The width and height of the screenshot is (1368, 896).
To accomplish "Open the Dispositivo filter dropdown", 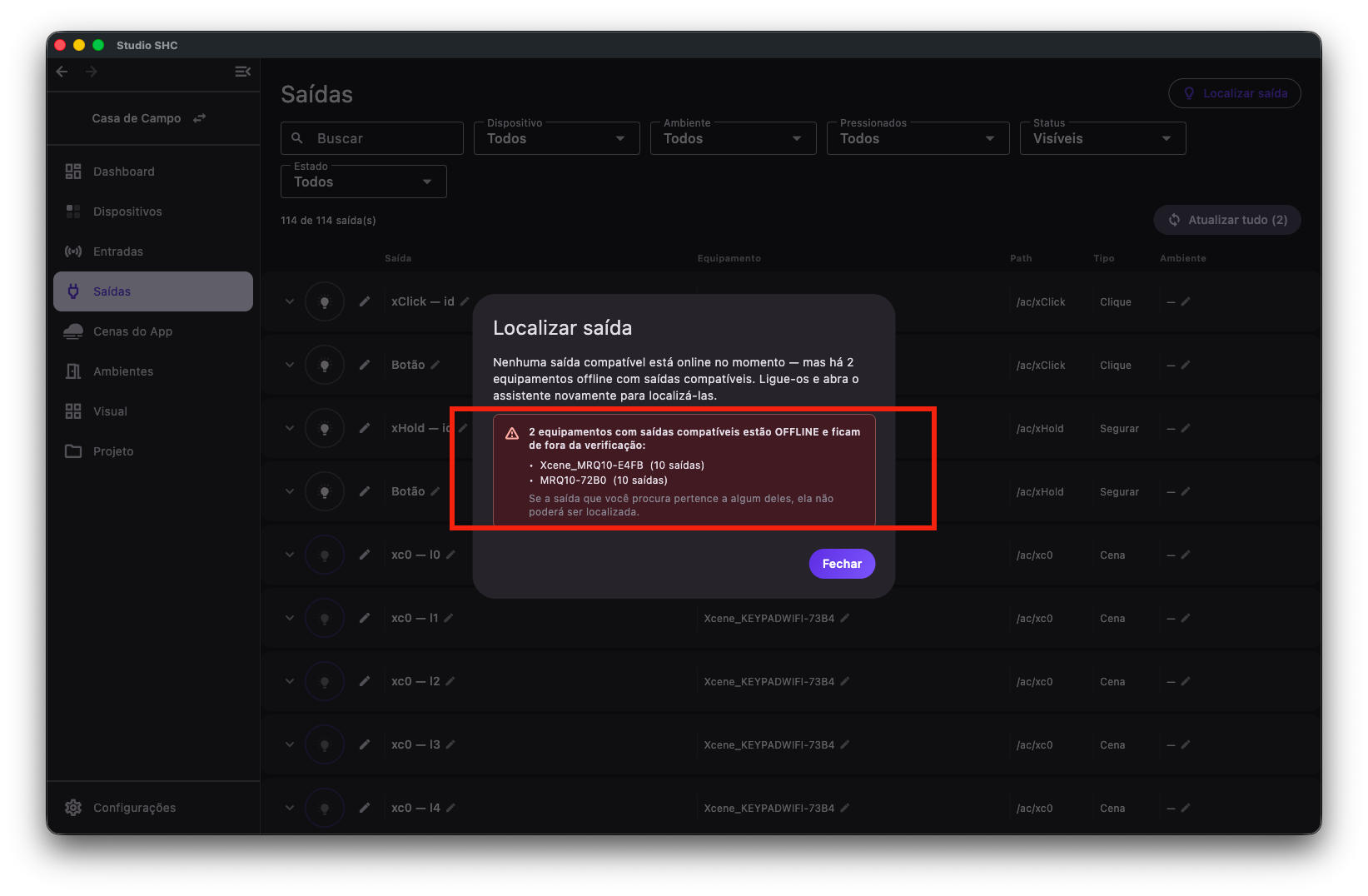I will [557, 138].
